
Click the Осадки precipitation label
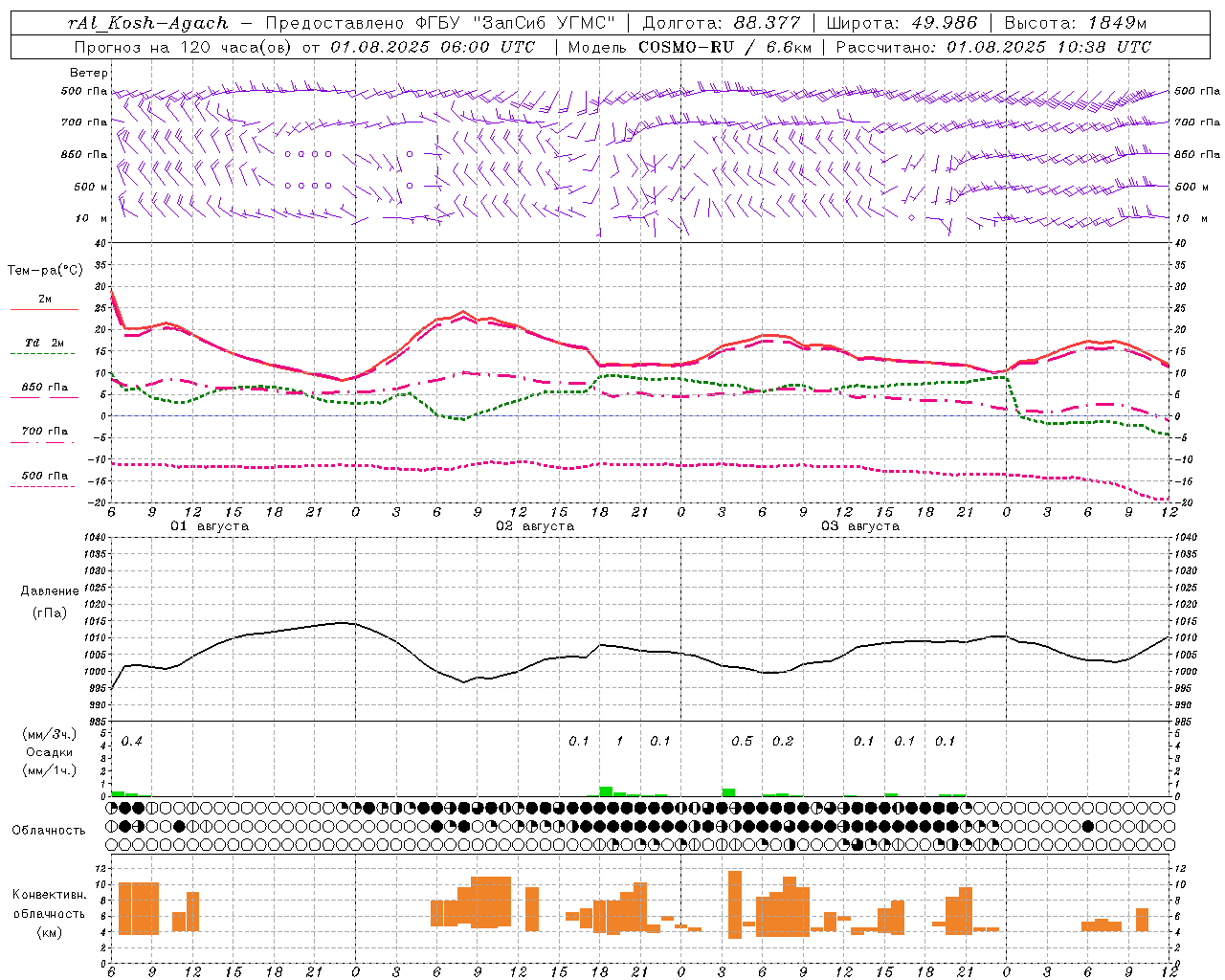click(50, 752)
